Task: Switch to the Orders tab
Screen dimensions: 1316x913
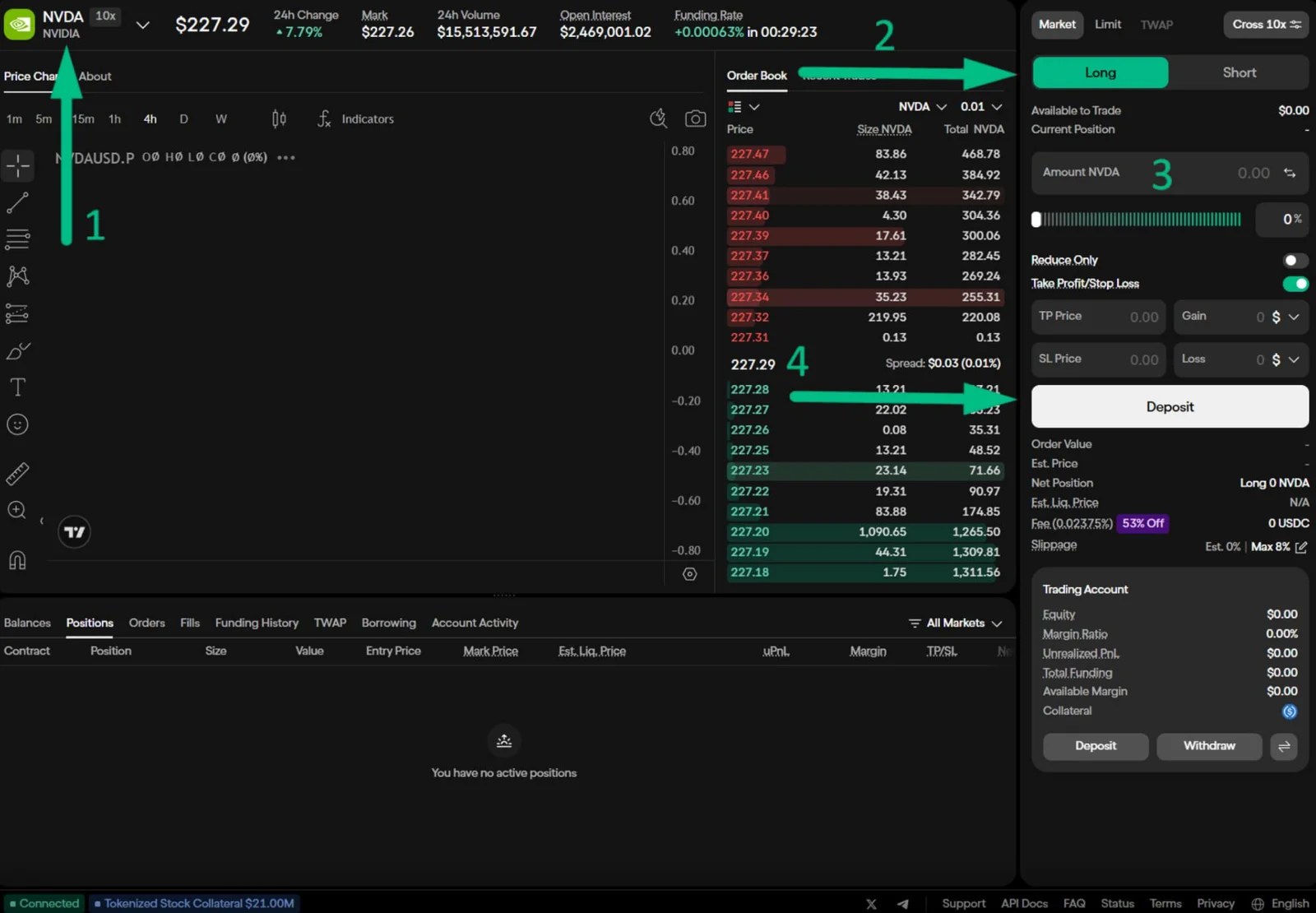Action: coord(146,623)
